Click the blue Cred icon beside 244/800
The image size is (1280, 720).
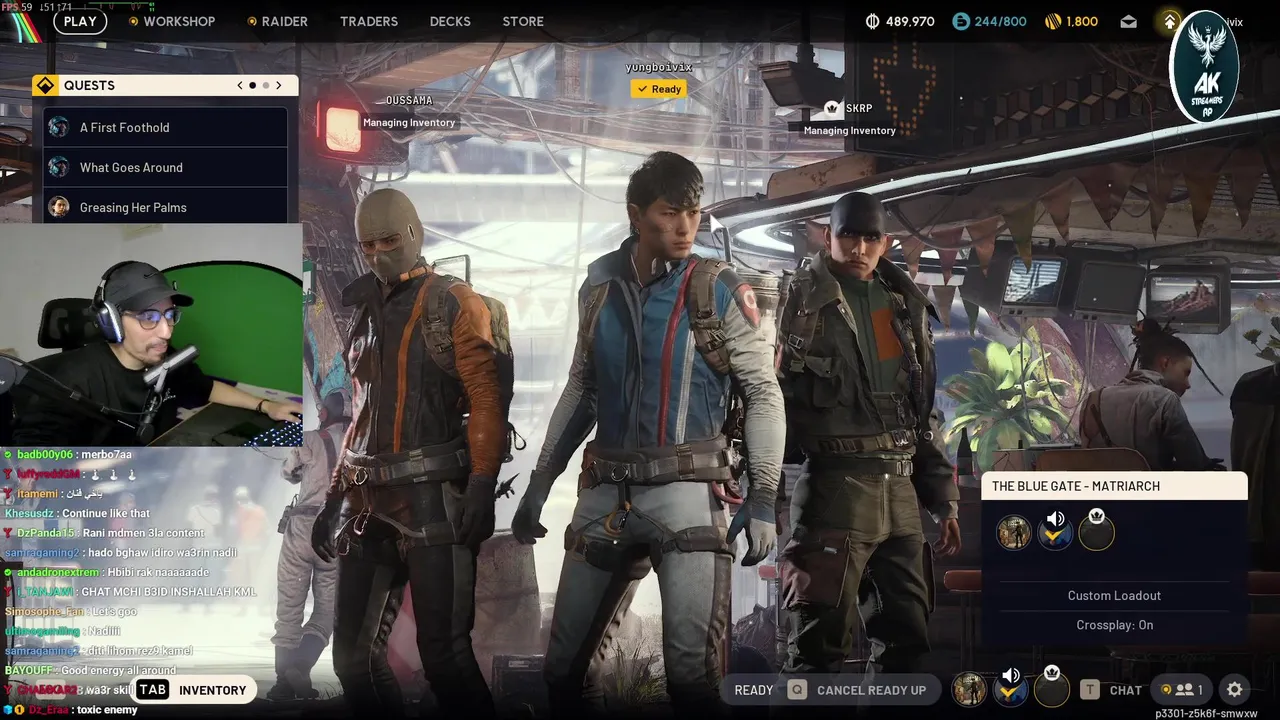tap(961, 21)
